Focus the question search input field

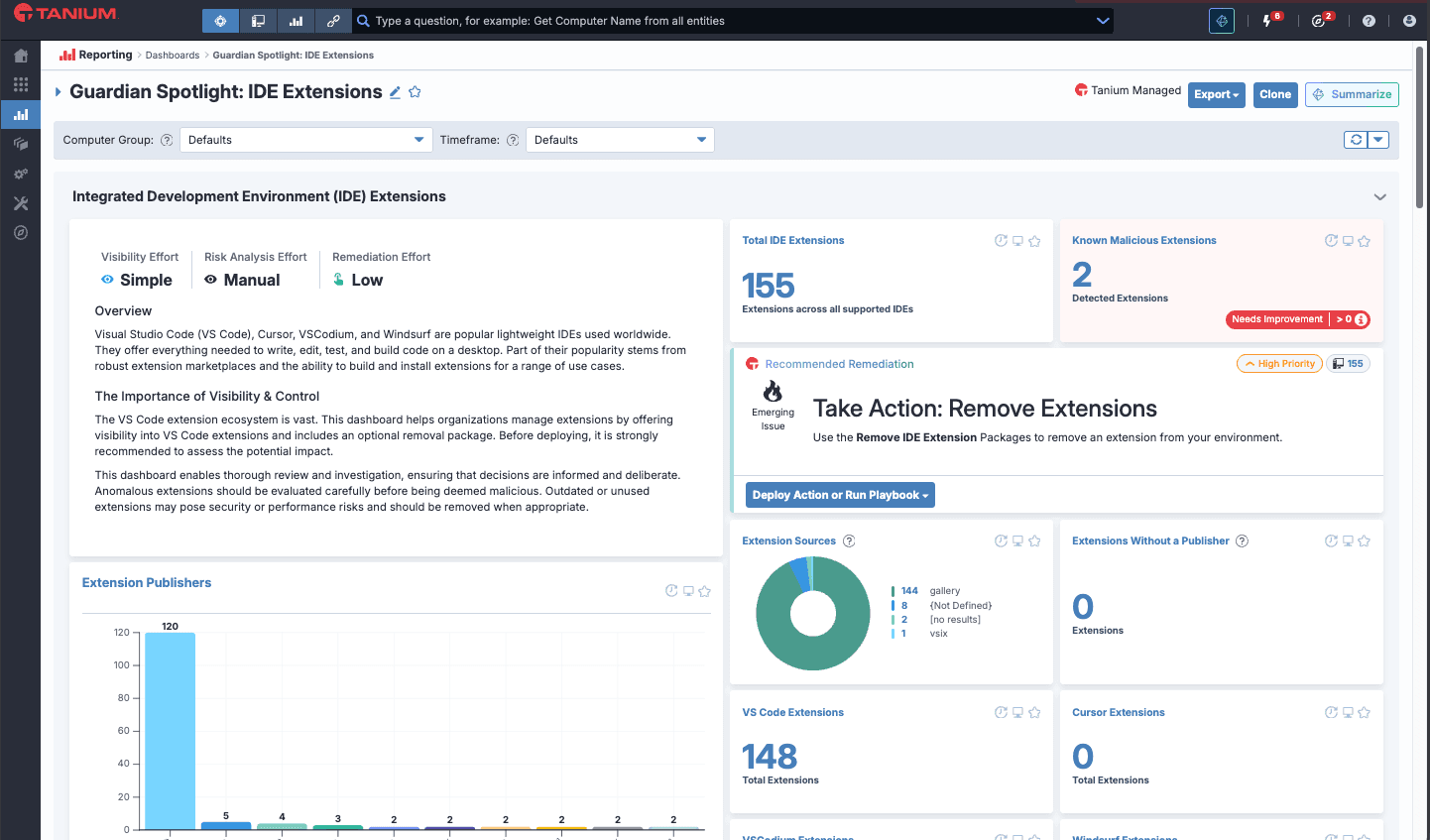[732, 21]
